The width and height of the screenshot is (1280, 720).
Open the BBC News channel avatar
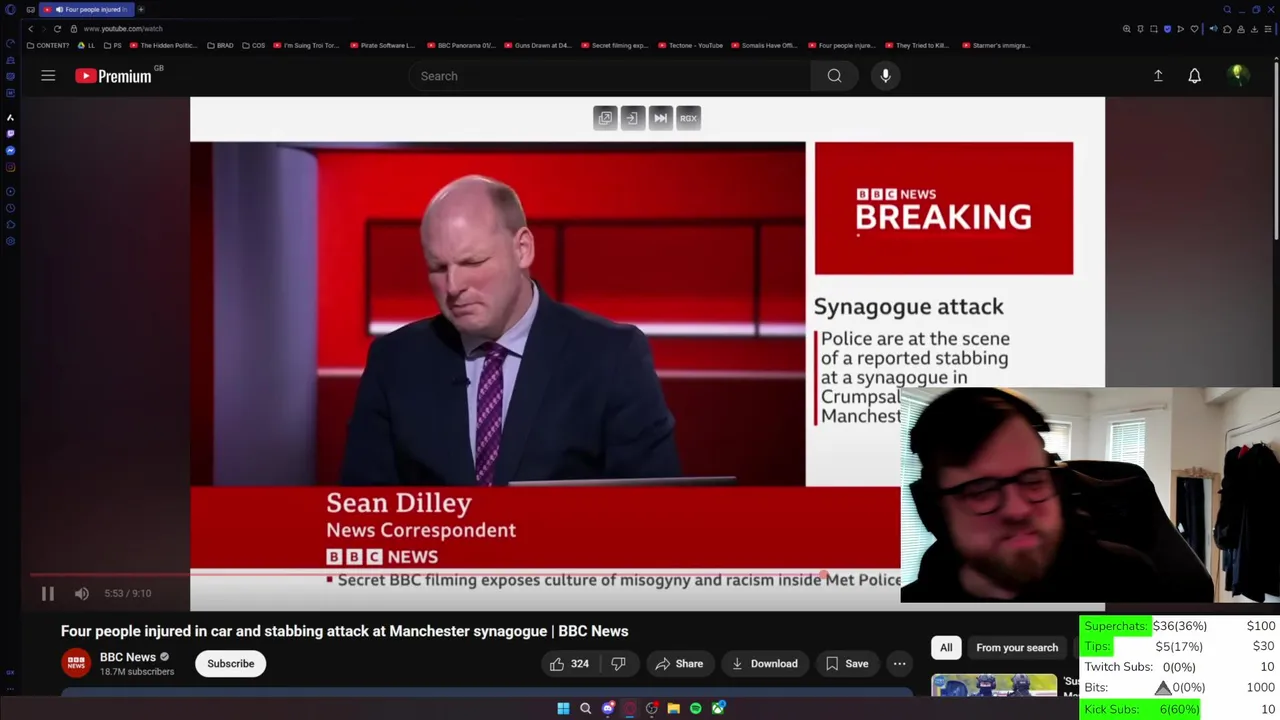tap(76, 663)
